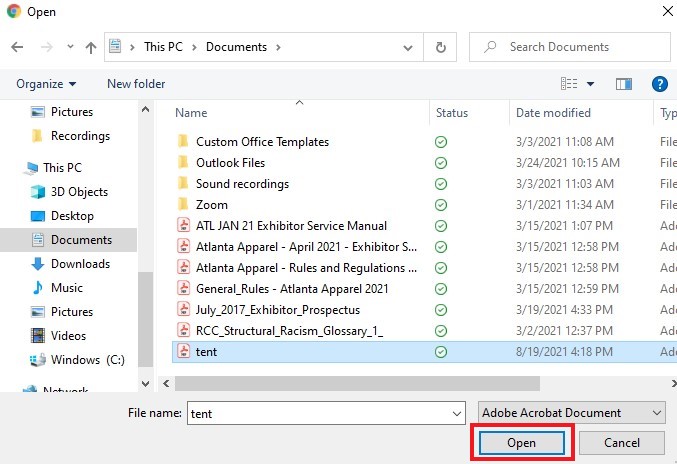677x464 pixels.
Task: Open Recordings in the navigation pane
Action: [x=80, y=136]
